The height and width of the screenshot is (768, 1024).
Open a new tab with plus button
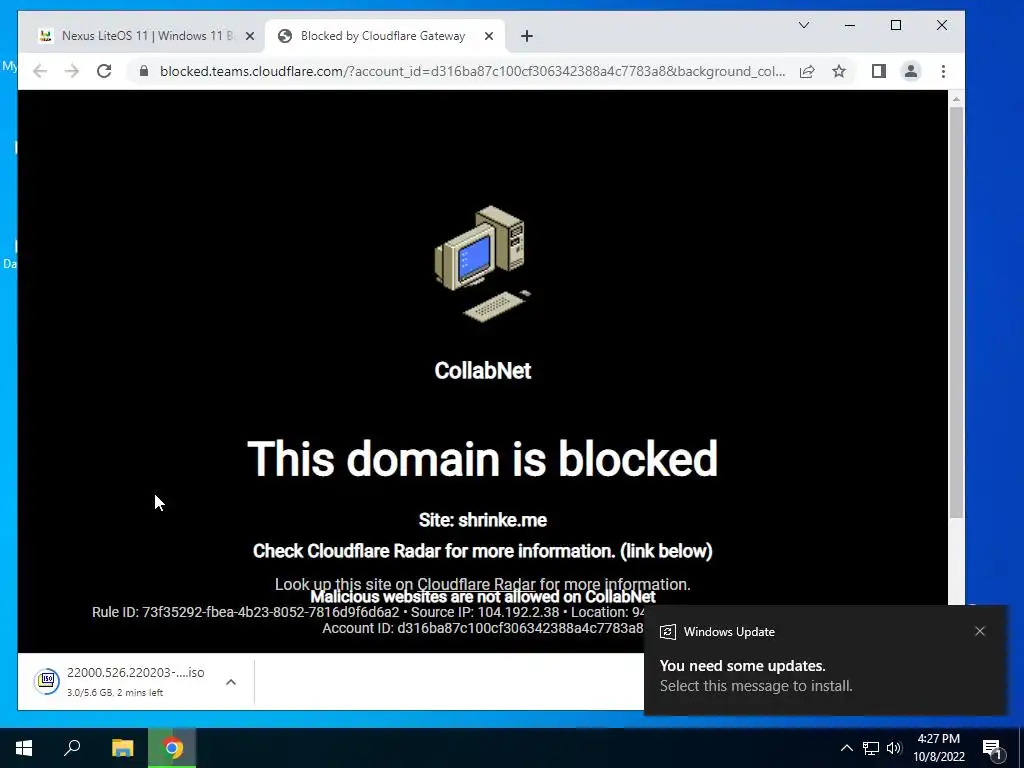[527, 36]
